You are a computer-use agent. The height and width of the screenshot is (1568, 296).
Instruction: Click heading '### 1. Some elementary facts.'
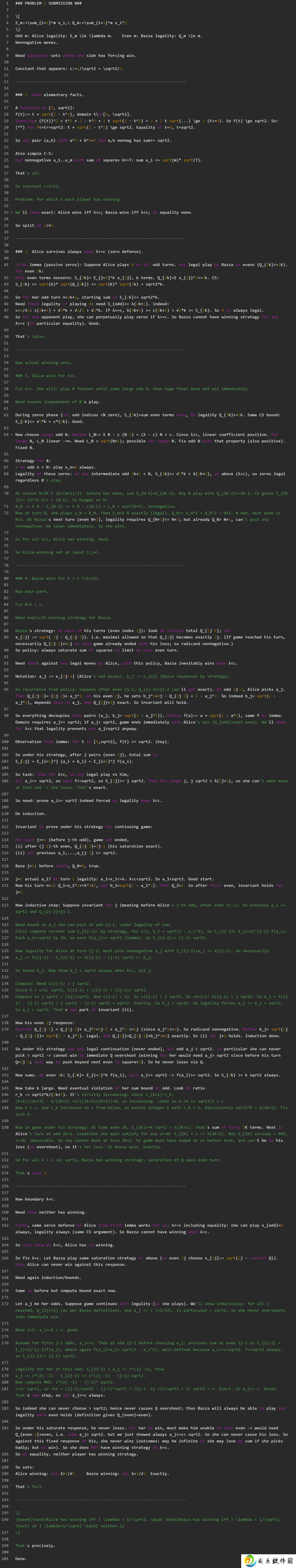coord(49,95)
